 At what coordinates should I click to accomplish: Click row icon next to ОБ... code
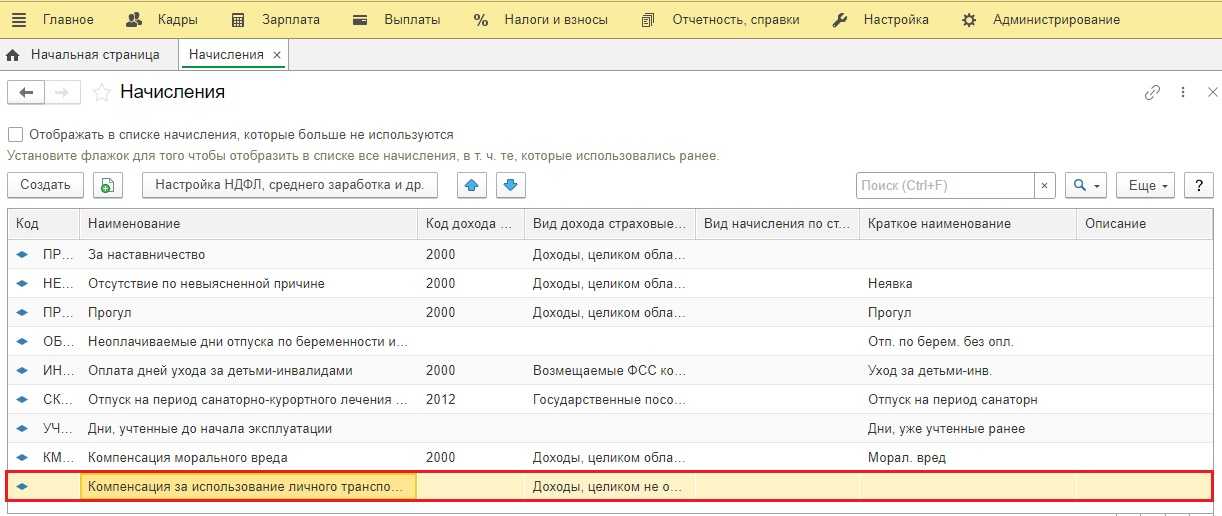pos(22,342)
